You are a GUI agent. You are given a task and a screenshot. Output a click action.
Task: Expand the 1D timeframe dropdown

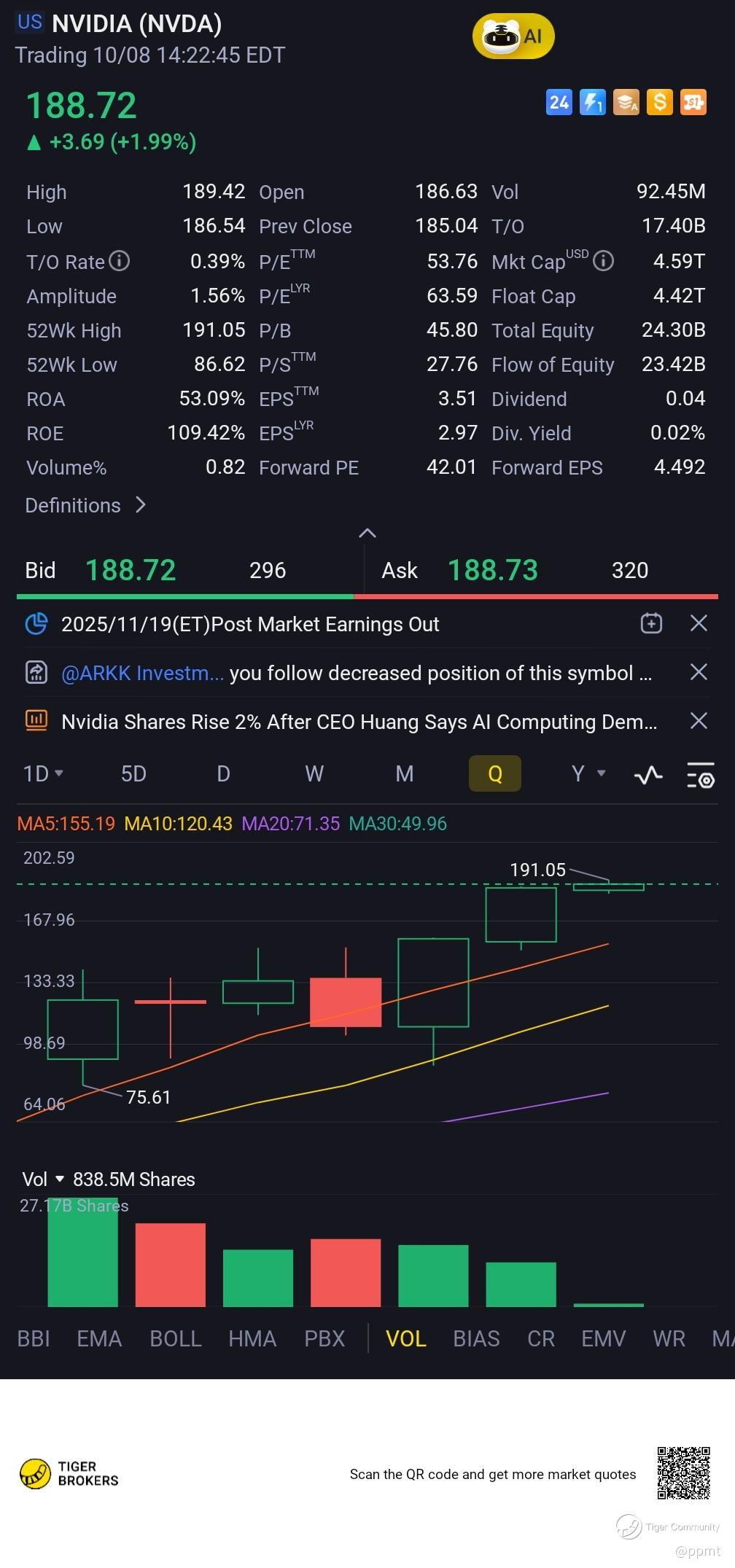pyautogui.click(x=43, y=773)
